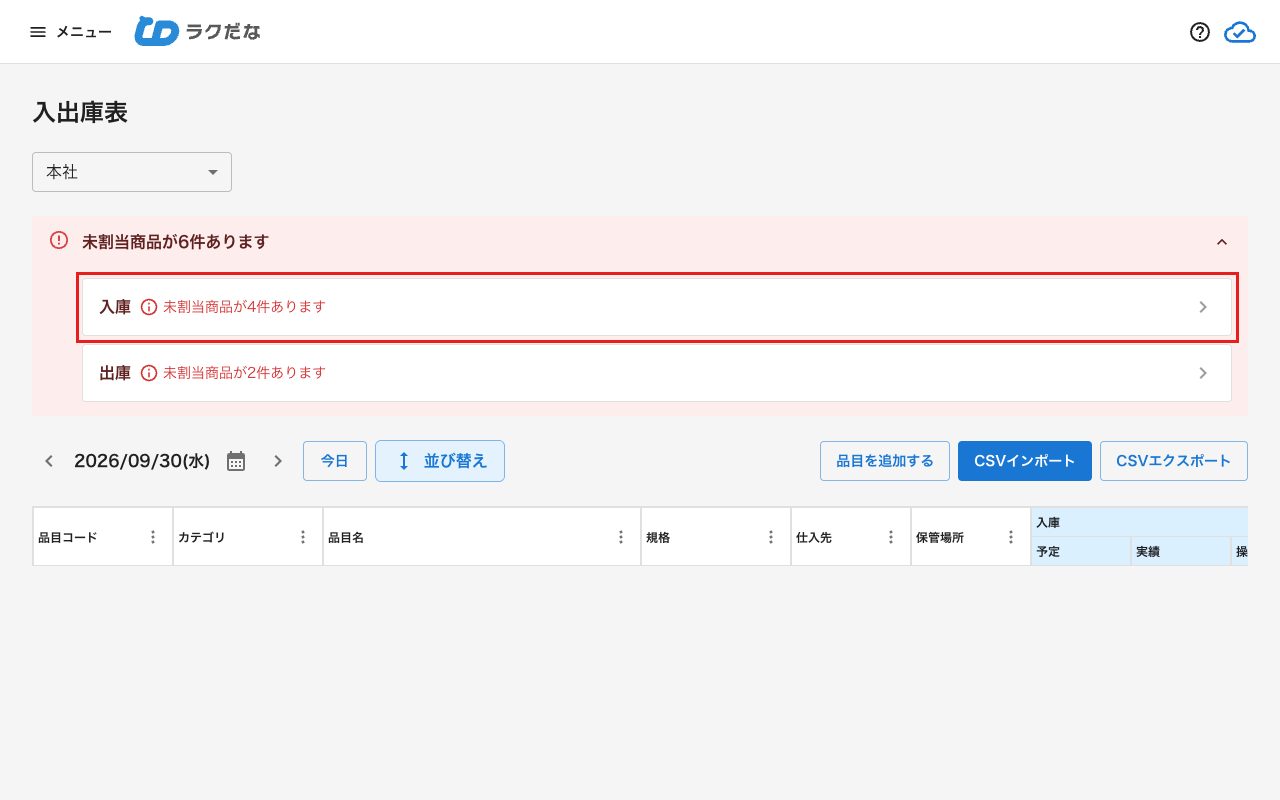Click the help question mark icon
Image resolution: width=1280 pixels, height=800 pixels.
[x=1200, y=32]
